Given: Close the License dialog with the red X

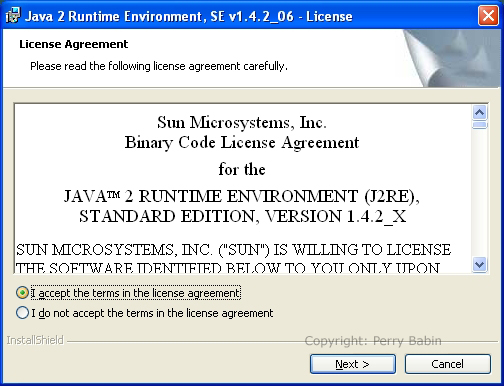Looking at the screenshot, I should 488,16.
